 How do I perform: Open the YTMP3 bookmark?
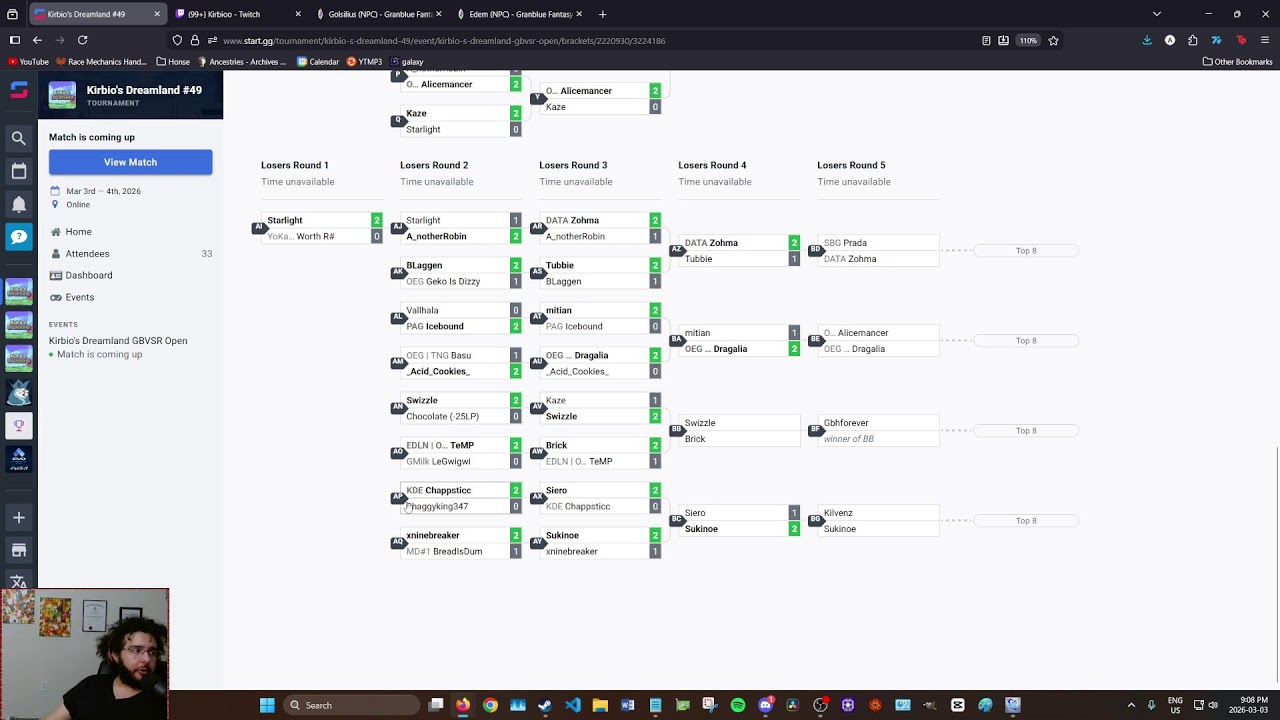coord(365,62)
